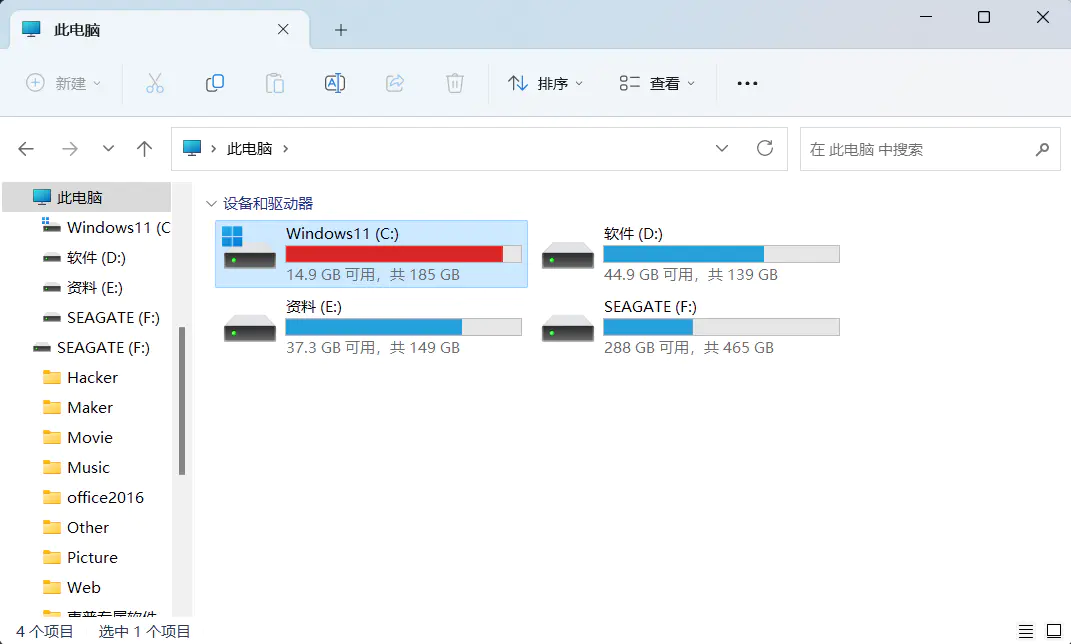Image resolution: width=1071 pixels, height=644 pixels.
Task: Switch to details view via status bar icon
Action: click(1025, 630)
